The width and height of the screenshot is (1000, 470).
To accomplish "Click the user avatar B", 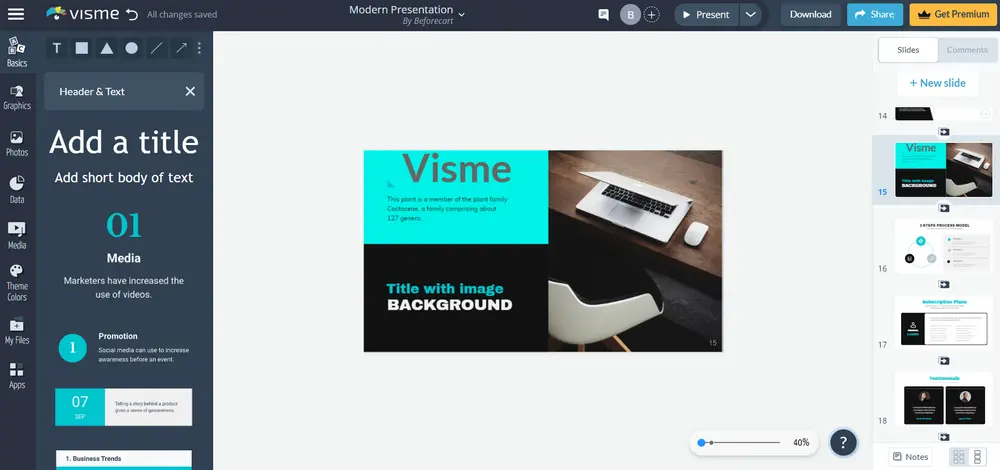I will pos(630,15).
